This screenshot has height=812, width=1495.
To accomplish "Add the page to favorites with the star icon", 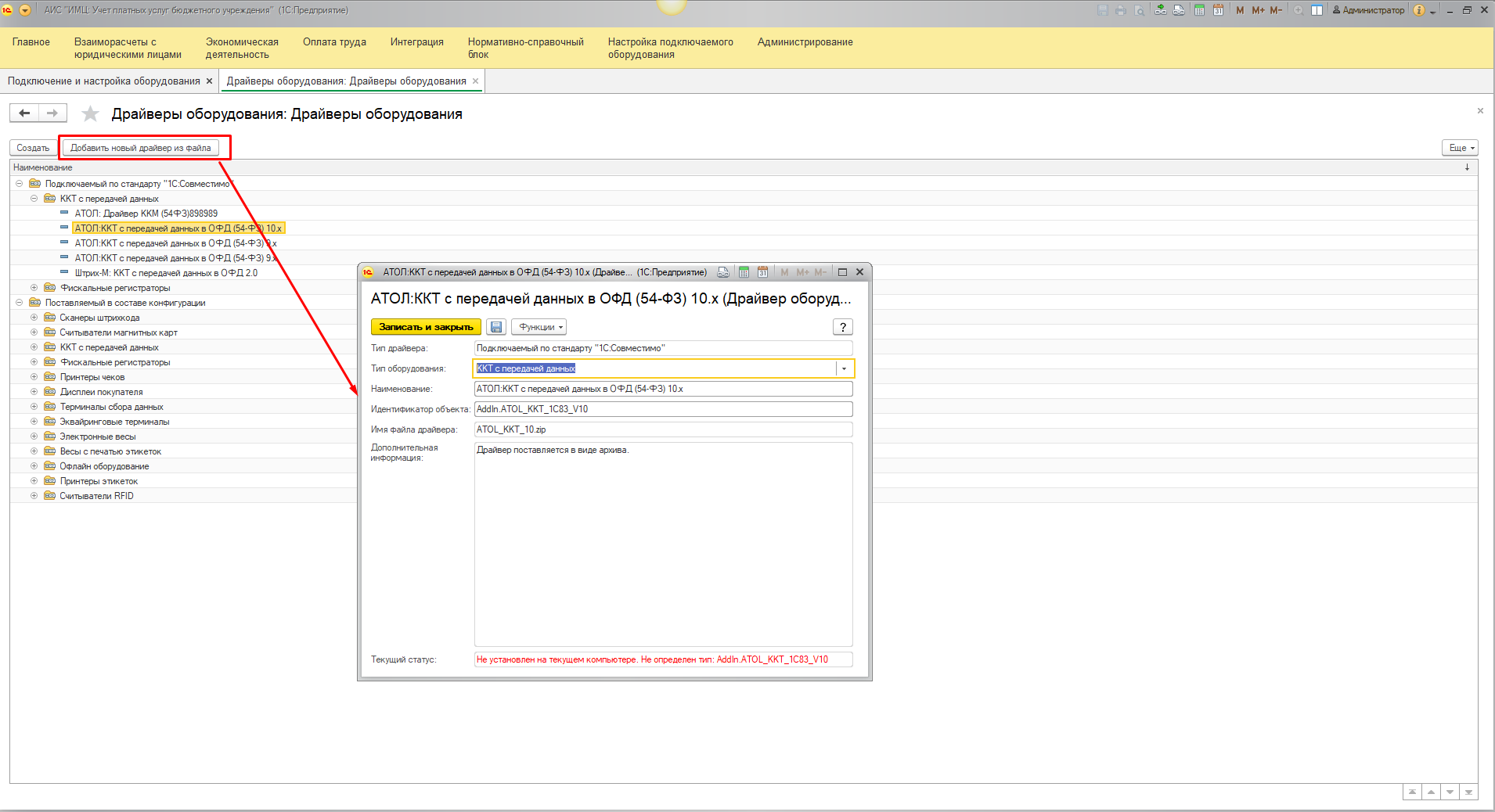I will [x=91, y=114].
